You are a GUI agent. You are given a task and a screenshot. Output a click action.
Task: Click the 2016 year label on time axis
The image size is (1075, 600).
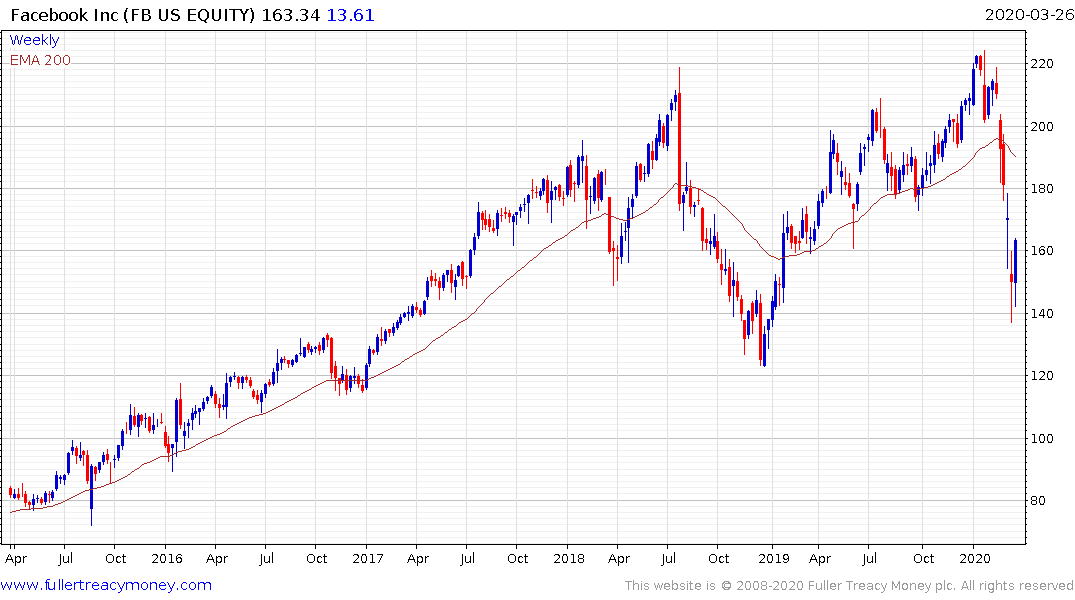pyautogui.click(x=167, y=558)
